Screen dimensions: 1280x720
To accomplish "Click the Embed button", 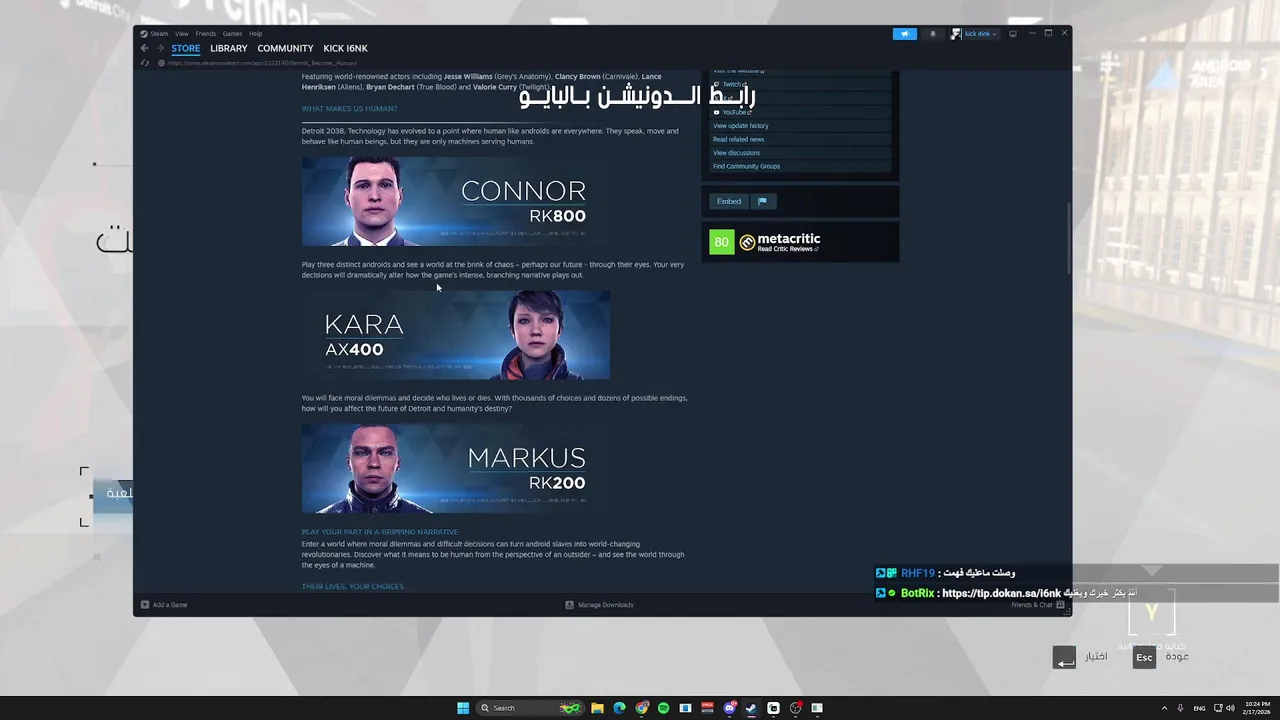I will point(729,201).
